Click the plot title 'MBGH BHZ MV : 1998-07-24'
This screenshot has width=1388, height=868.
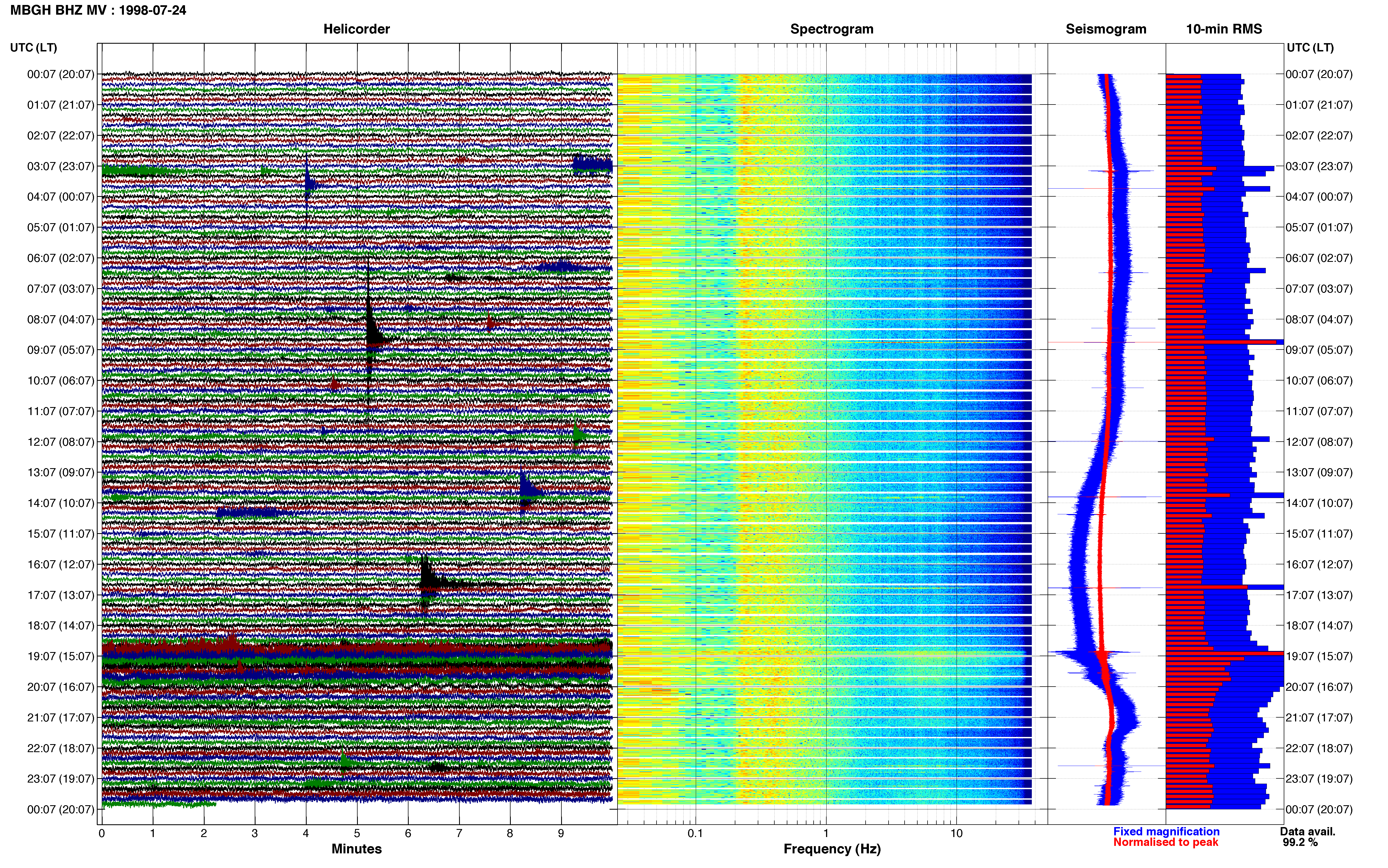coord(98,10)
